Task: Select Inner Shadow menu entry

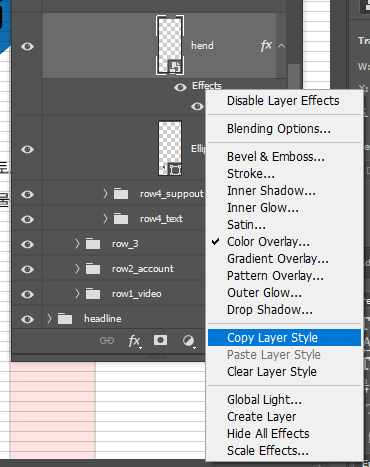Action: 284,191
